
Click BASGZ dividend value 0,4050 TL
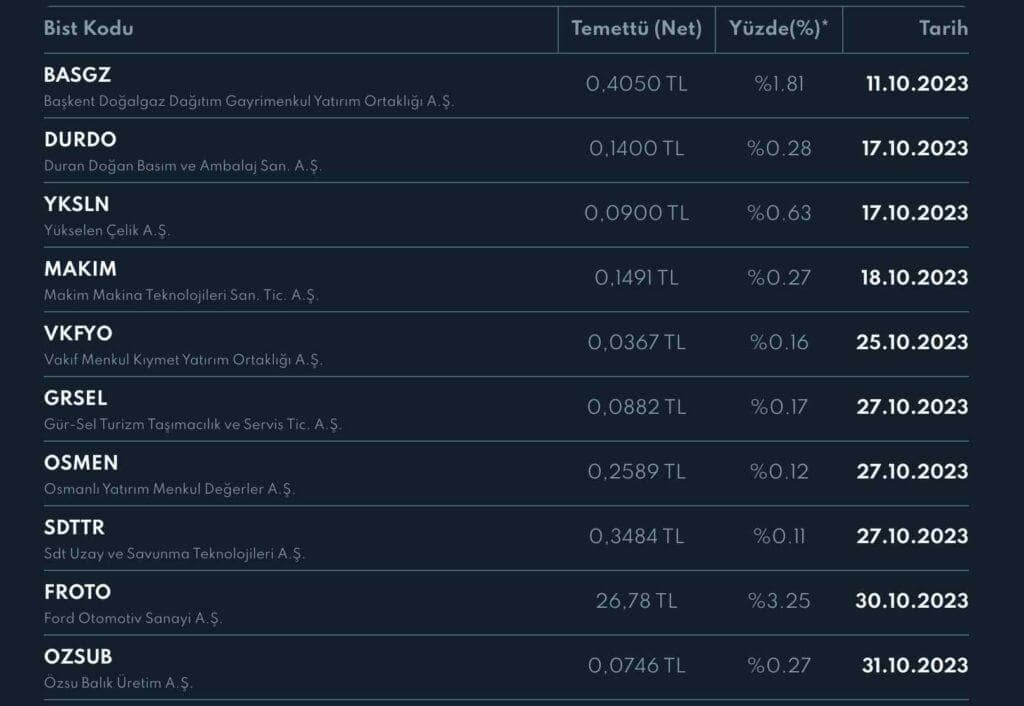[x=636, y=84]
